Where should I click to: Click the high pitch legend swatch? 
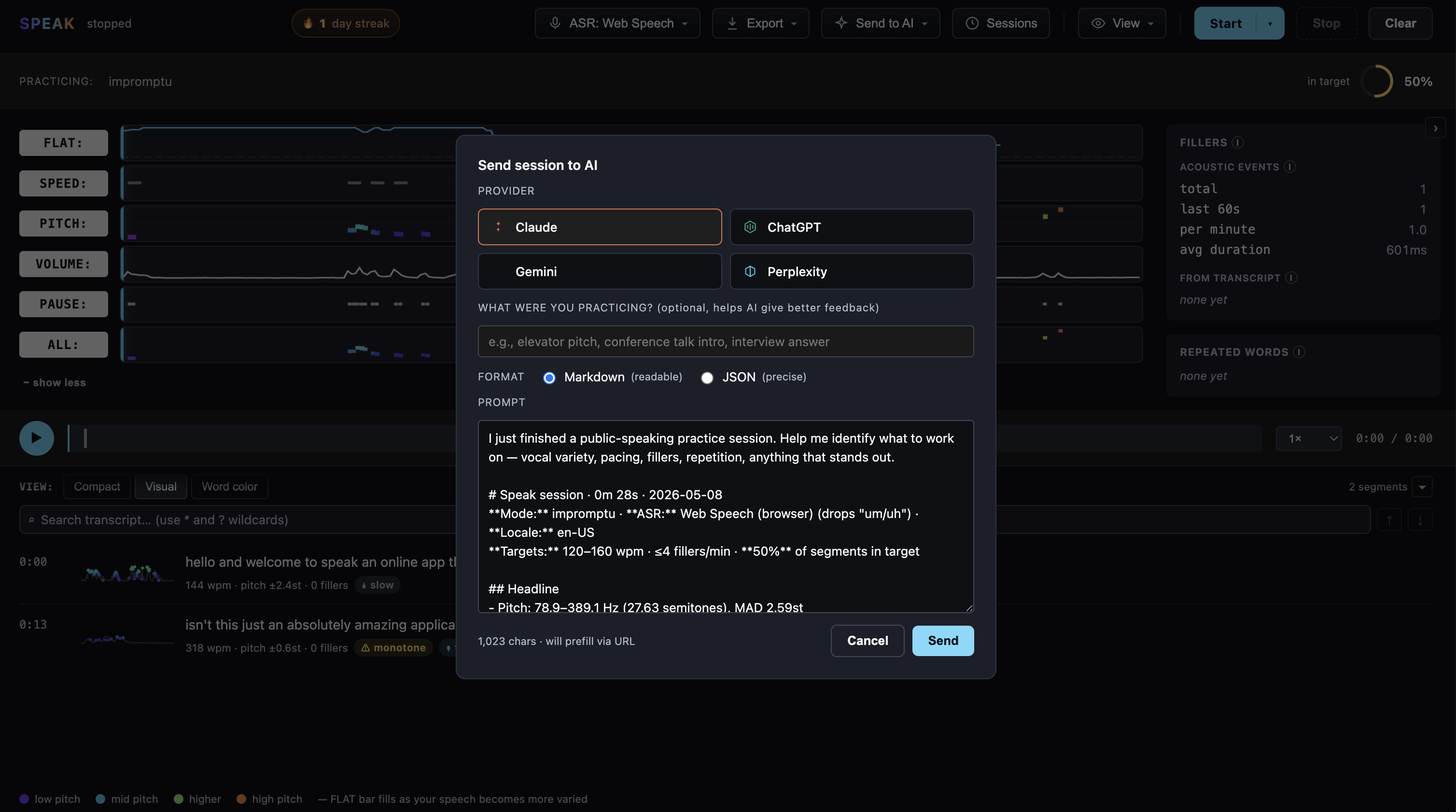coord(241,798)
